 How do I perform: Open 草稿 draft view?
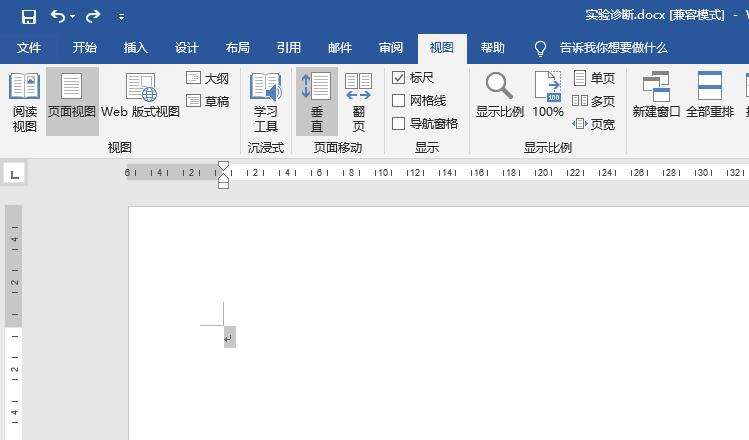[208, 101]
